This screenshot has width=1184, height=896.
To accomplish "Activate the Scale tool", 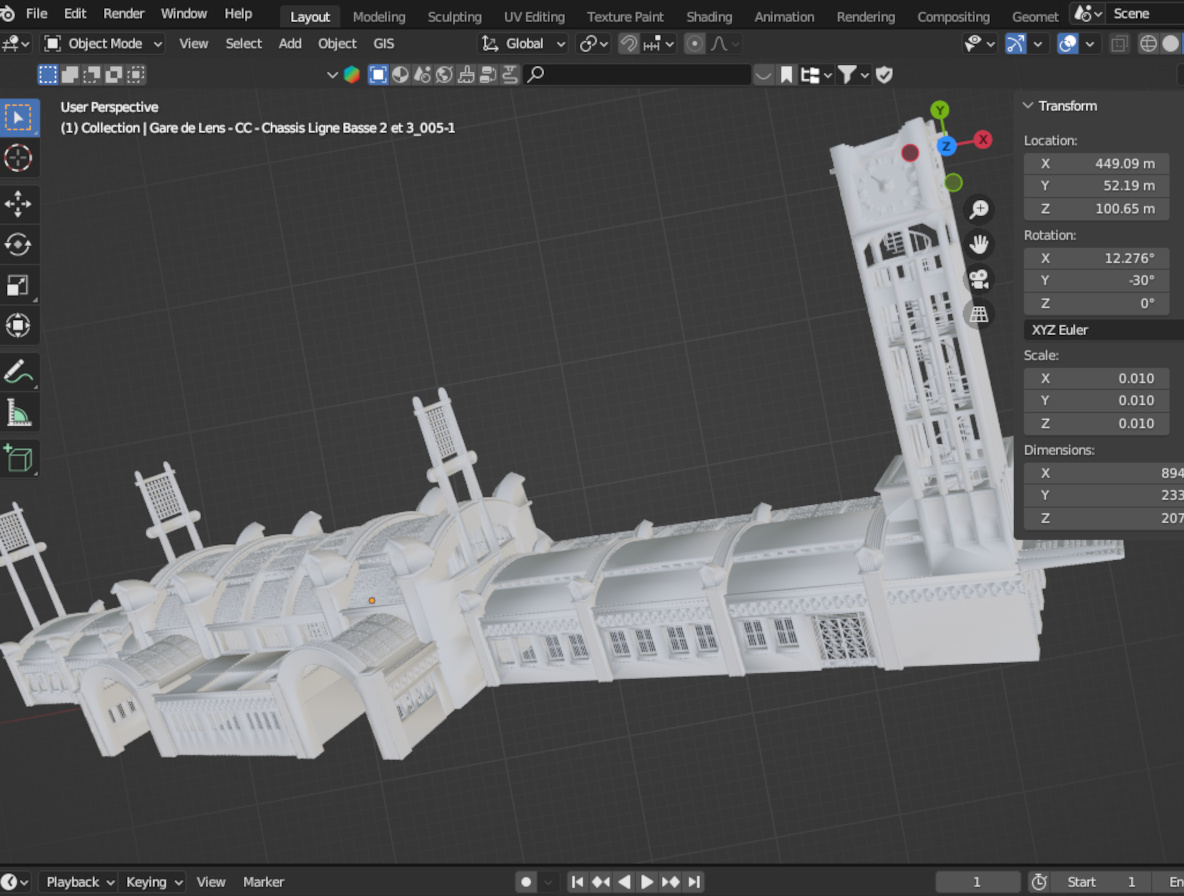I will coord(18,285).
